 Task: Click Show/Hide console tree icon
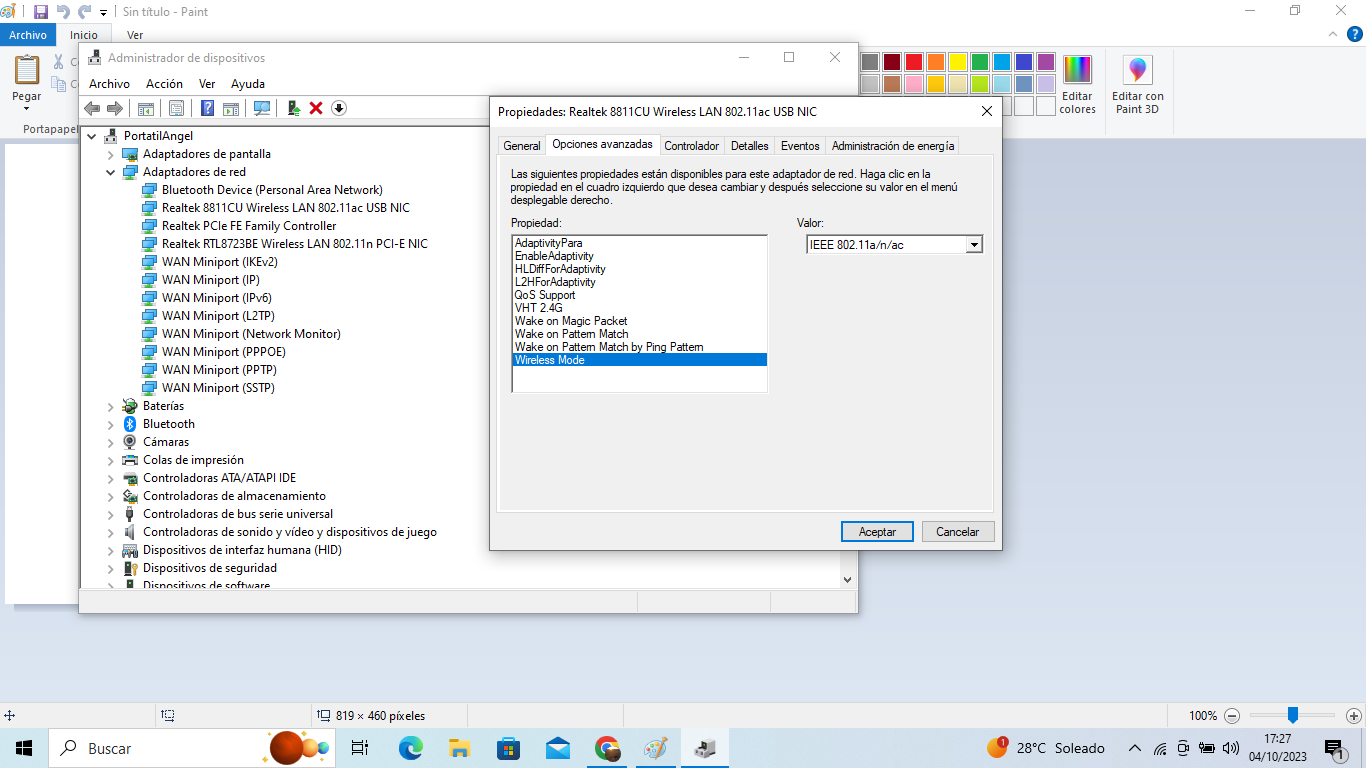tap(146, 108)
